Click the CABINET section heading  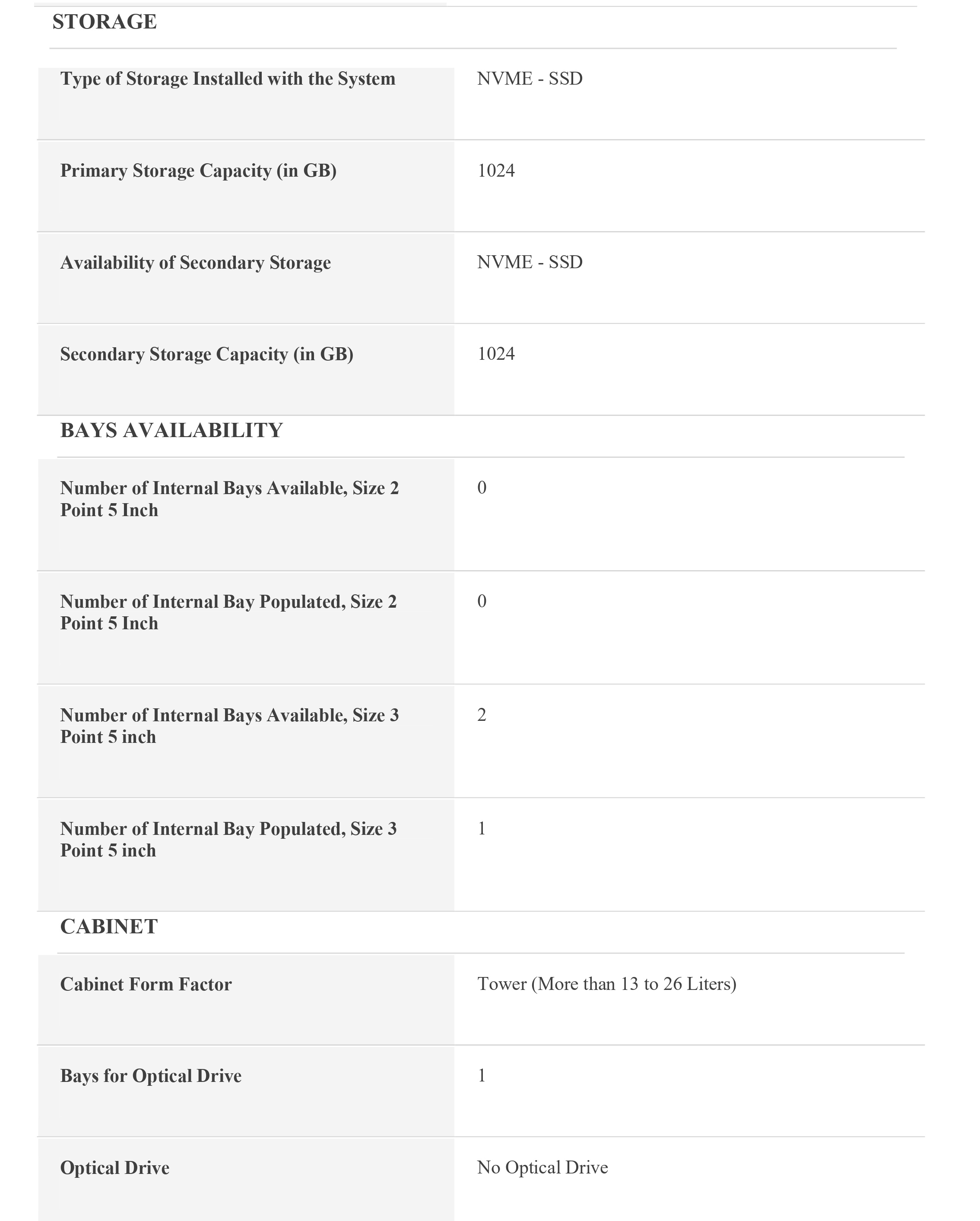(x=109, y=926)
